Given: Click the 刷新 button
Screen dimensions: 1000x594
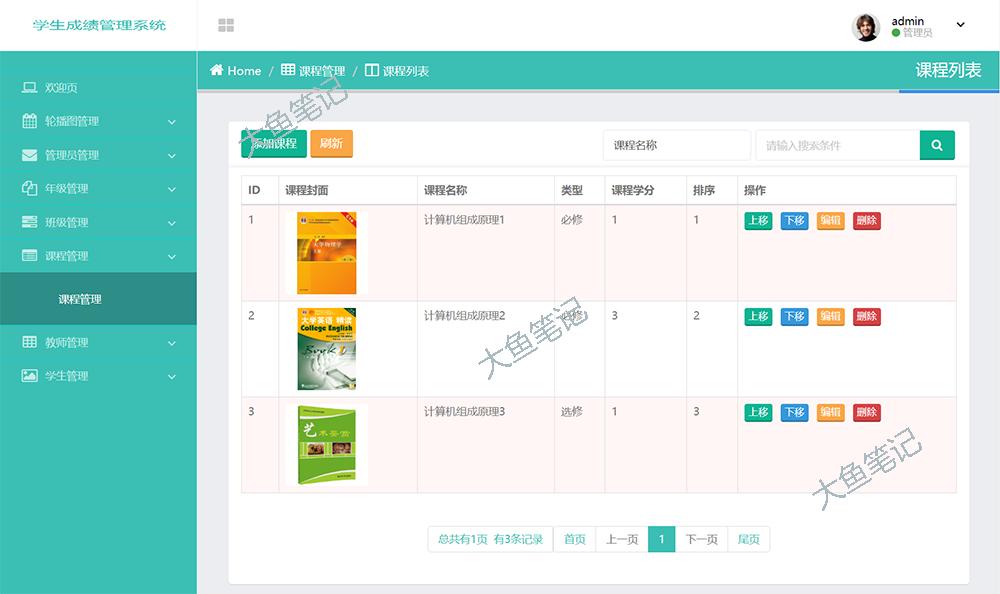Looking at the screenshot, I should (x=331, y=144).
